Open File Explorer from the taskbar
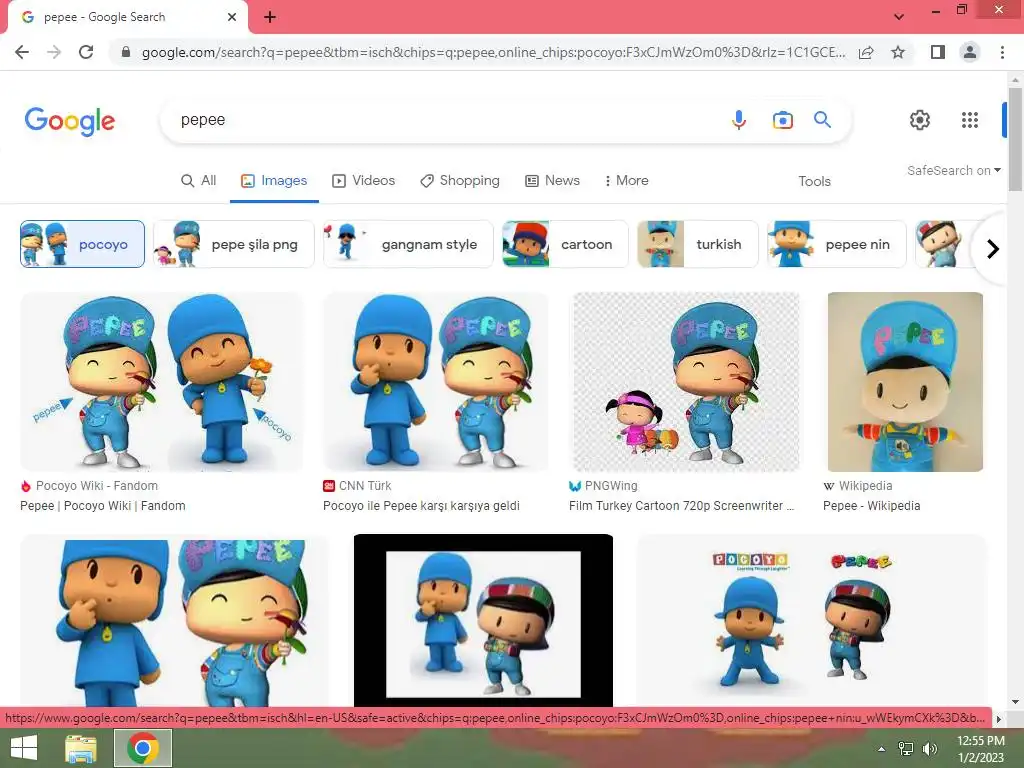 [x=81, y=748]
